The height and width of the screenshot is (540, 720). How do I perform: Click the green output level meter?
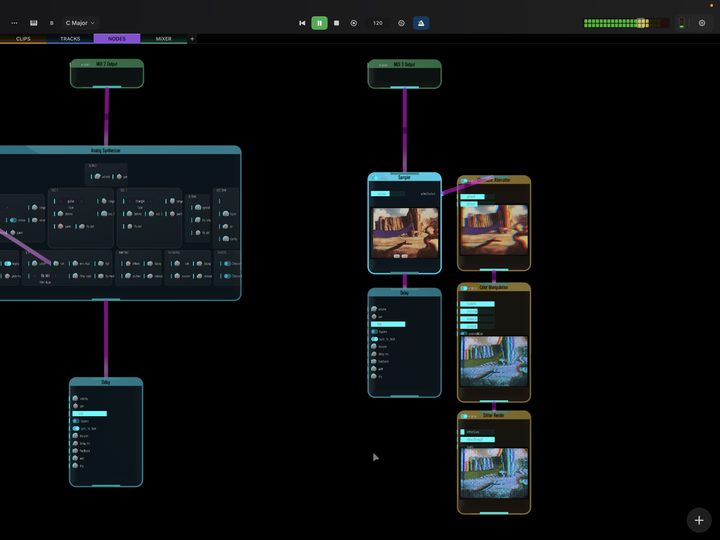point(626,23)
